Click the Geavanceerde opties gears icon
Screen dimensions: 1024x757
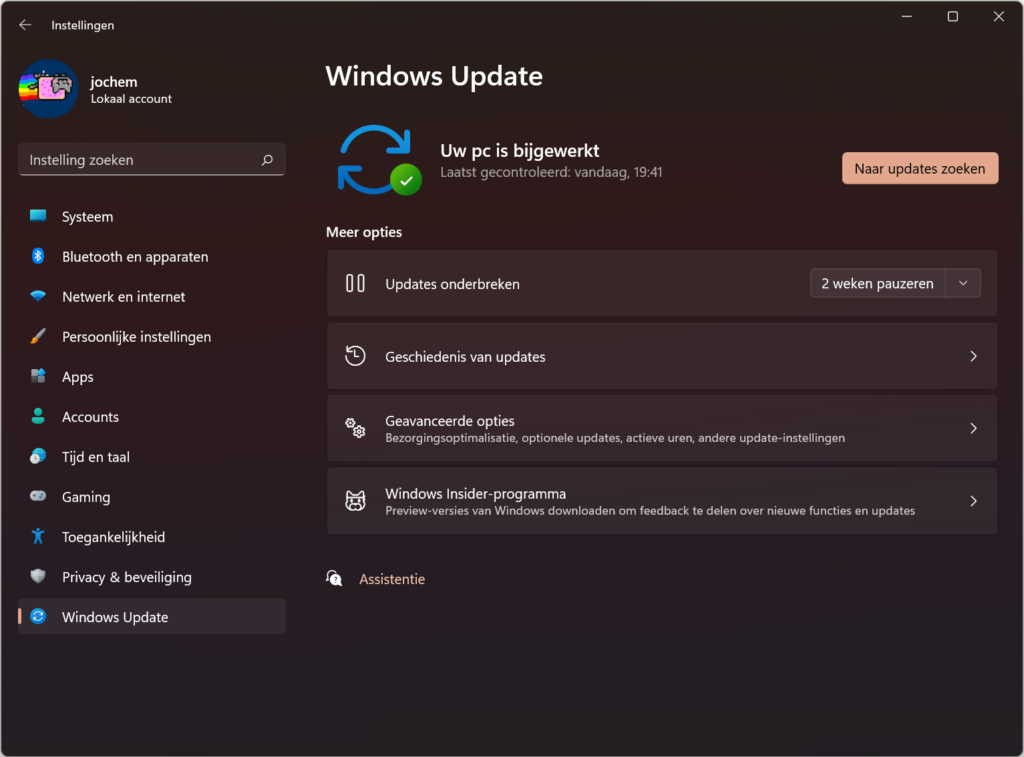[x=355, y=428]
